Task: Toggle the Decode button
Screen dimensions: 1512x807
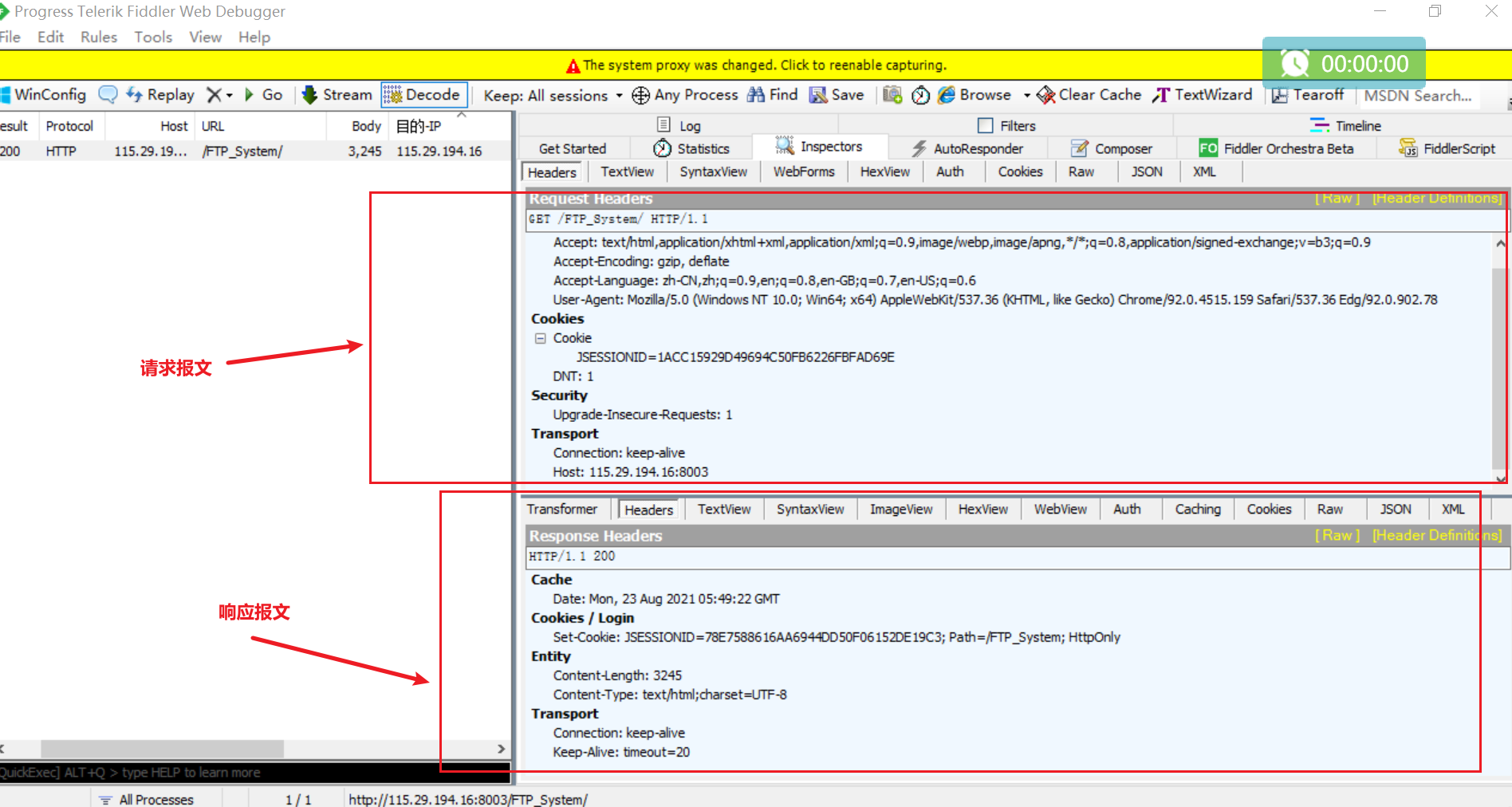Action: point(423,95)
